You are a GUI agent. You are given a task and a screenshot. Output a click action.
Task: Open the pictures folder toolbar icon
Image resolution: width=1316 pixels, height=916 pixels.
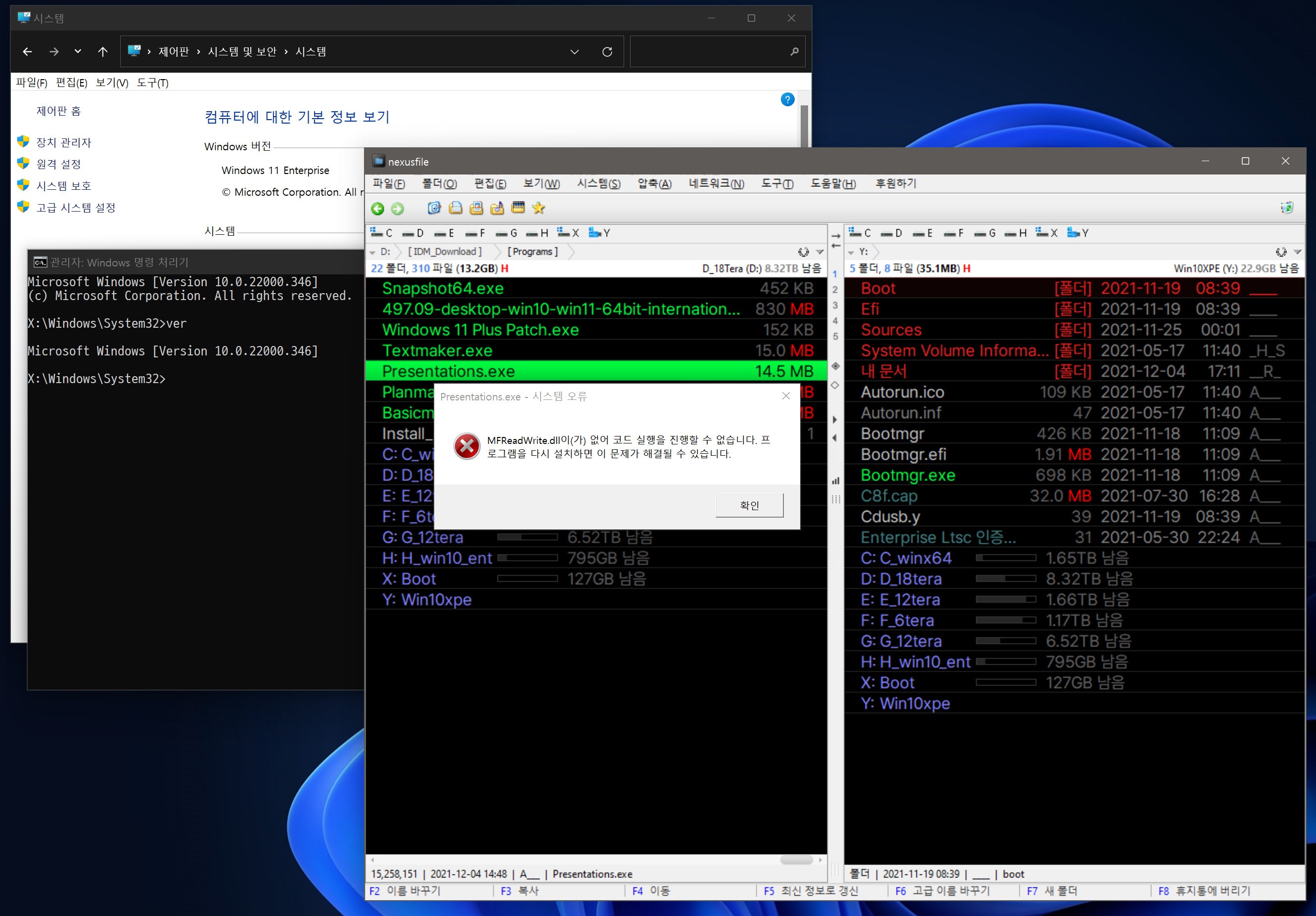click(x=476, y=208)
